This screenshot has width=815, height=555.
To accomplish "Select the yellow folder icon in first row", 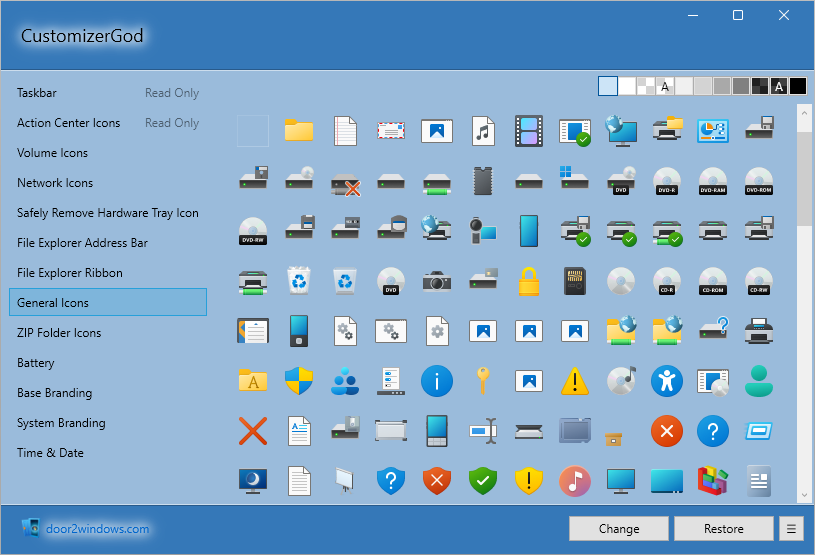I will (299, 130).
